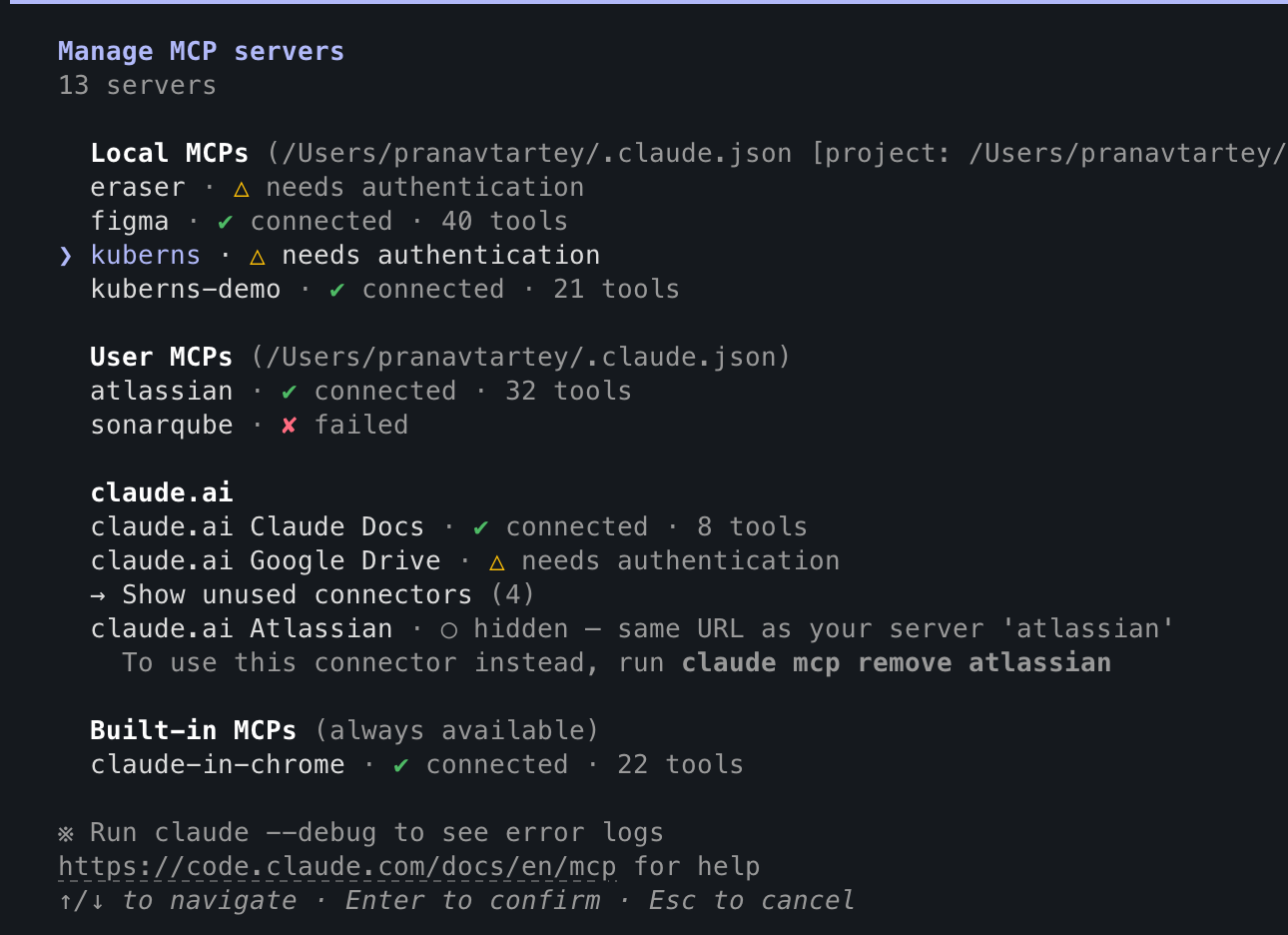Click '40 tools' on the figma row
1288x935 pixels.
[x=505, y=222]
